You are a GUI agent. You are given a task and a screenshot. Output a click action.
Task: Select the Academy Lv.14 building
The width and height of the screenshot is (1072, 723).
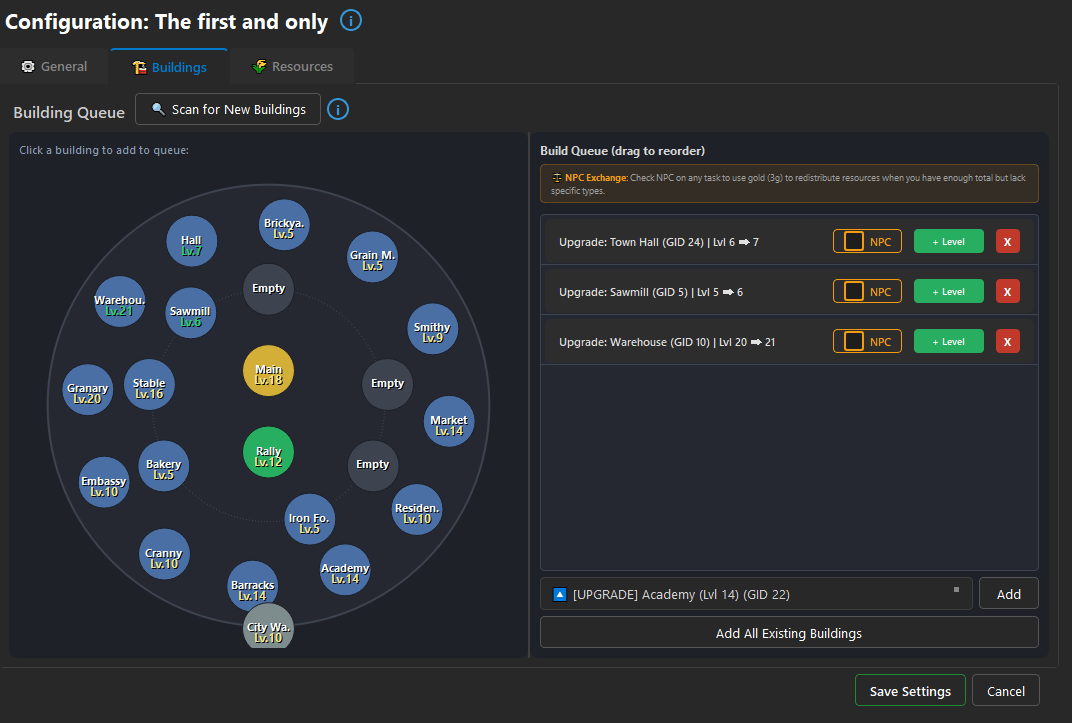[x=345, y=570]
